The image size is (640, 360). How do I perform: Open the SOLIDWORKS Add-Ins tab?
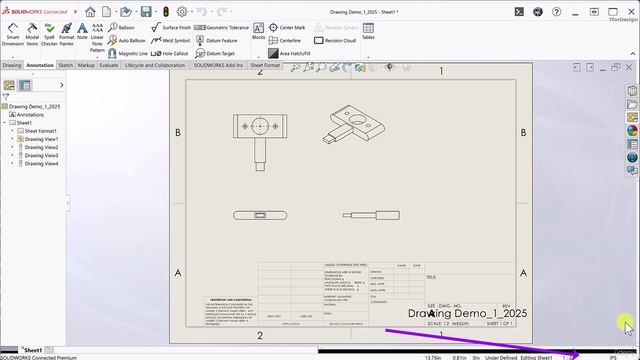pyautogui.click(x=218, y=65)
